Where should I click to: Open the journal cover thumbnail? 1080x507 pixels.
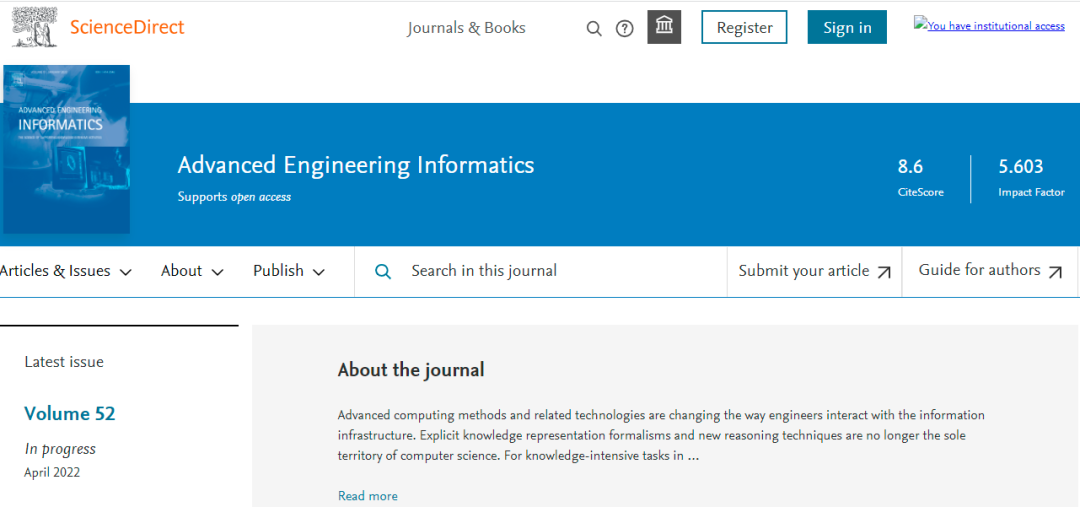tap(66, 149)
